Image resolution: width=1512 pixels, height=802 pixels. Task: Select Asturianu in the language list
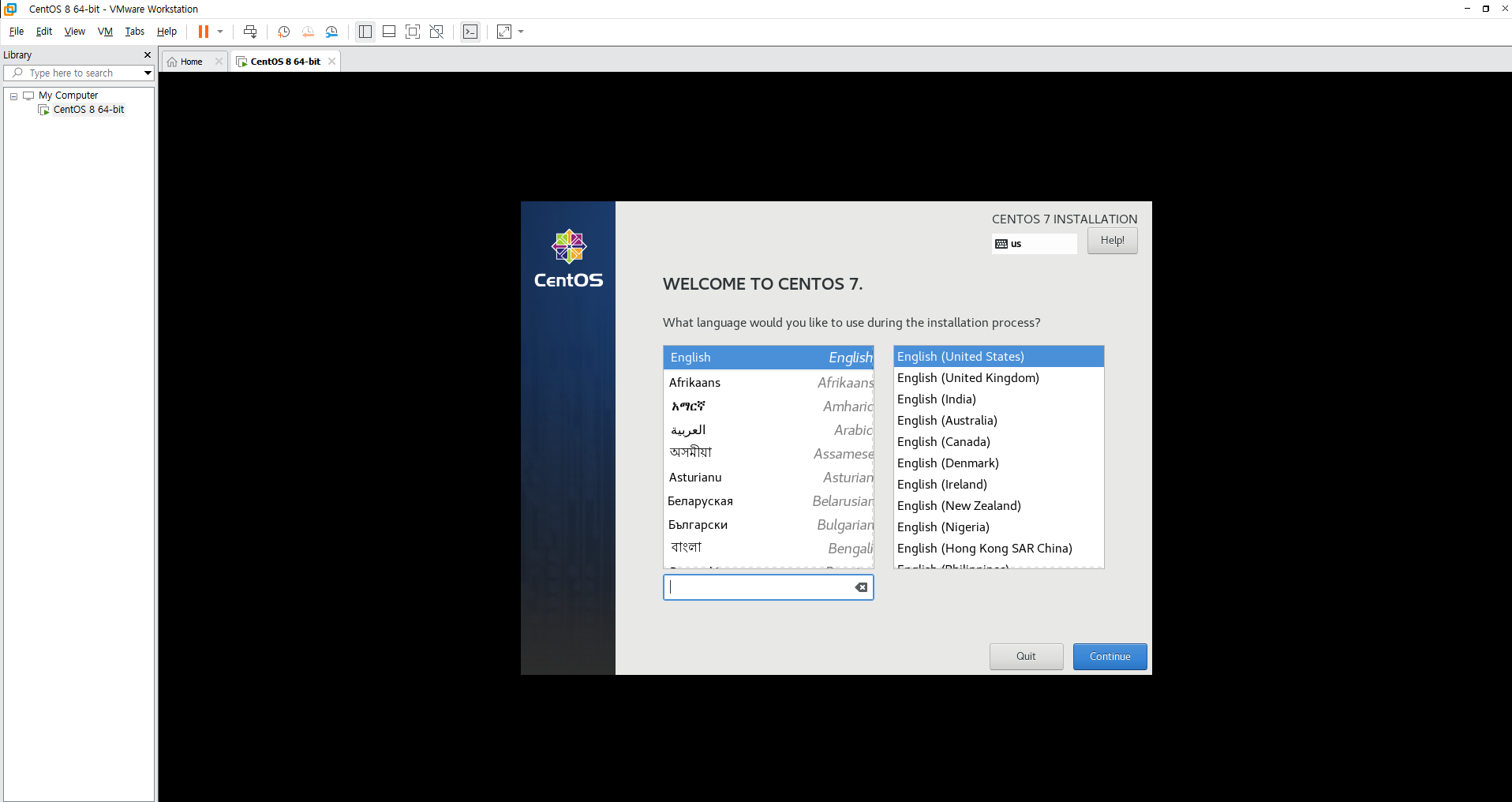pyautogui.click(x=768, y=478)
